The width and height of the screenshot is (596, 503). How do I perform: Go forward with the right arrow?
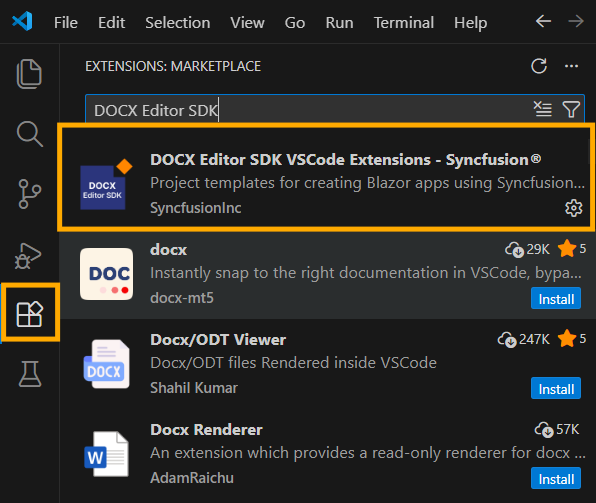576,21
